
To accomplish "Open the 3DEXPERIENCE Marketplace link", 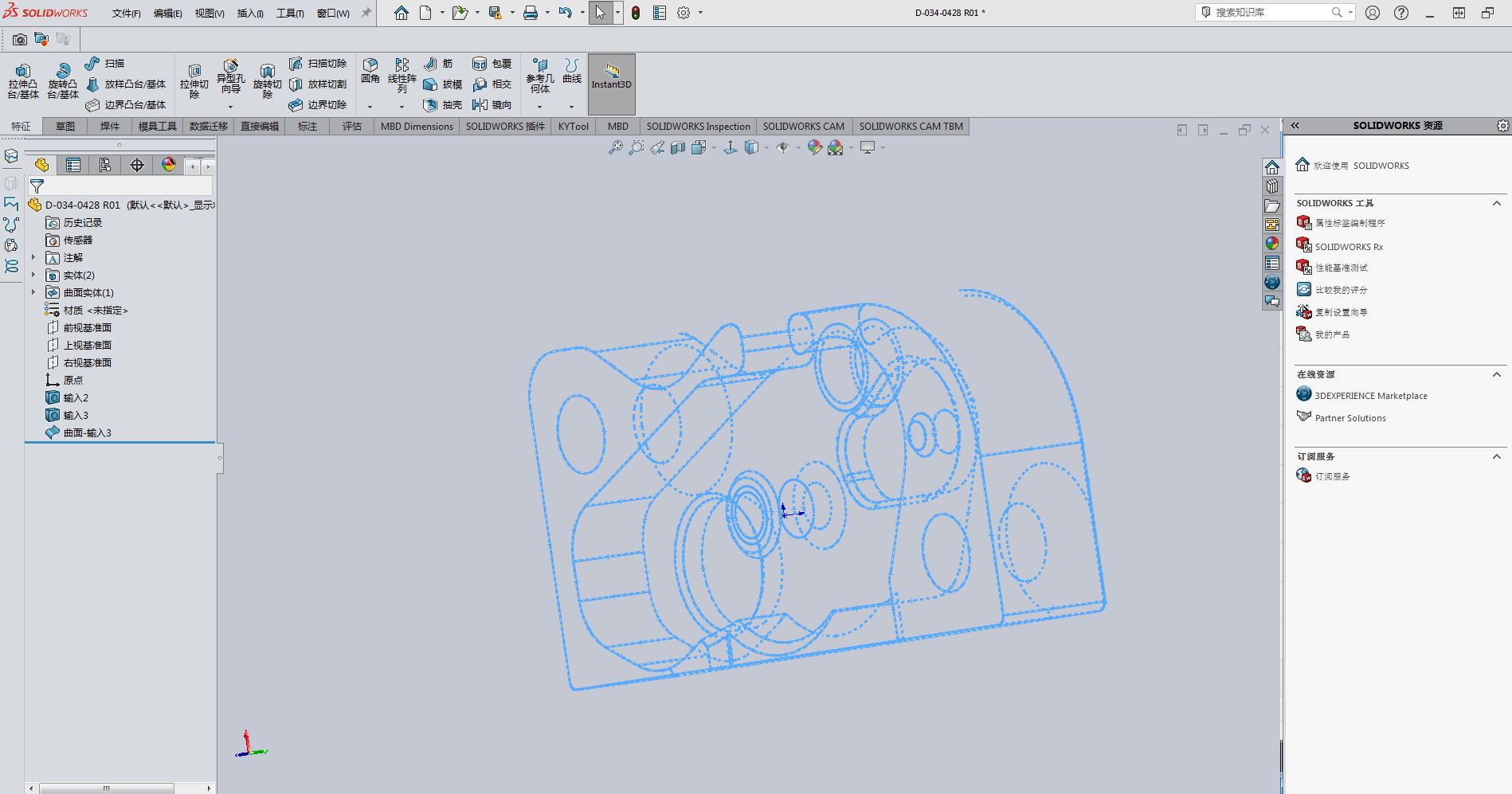I will pyautogui.click(x=1371, y=396).
